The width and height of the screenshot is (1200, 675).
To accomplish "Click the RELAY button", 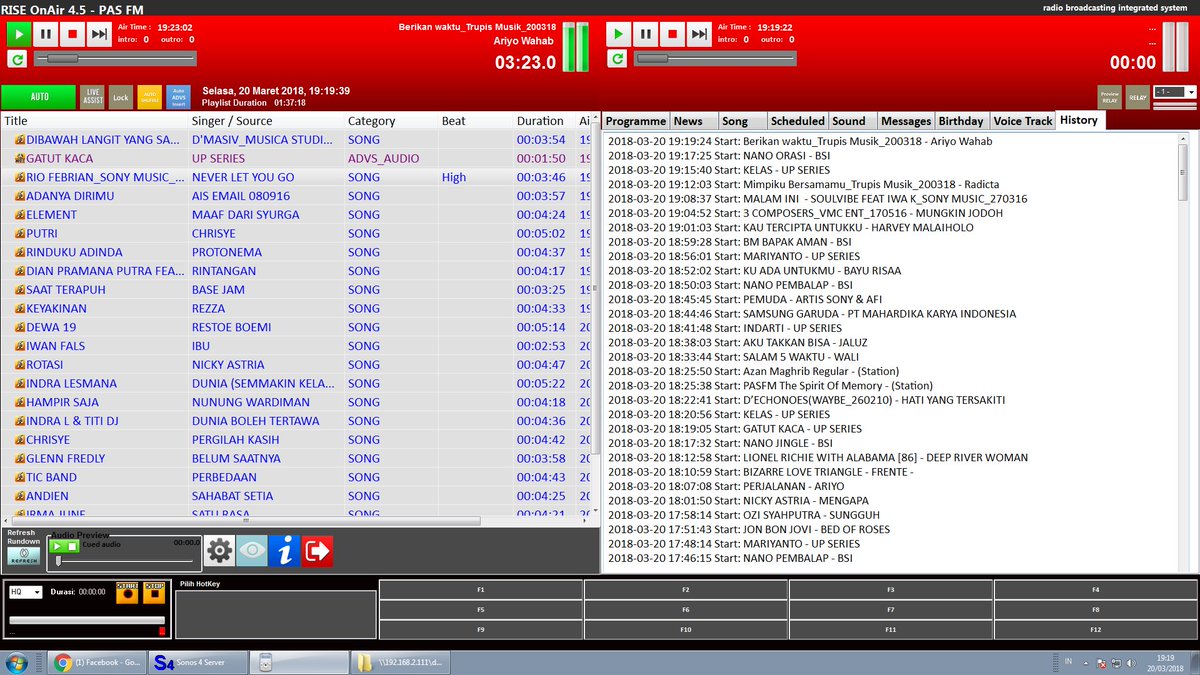I will pyautogui.click(x=1137, y=97).
